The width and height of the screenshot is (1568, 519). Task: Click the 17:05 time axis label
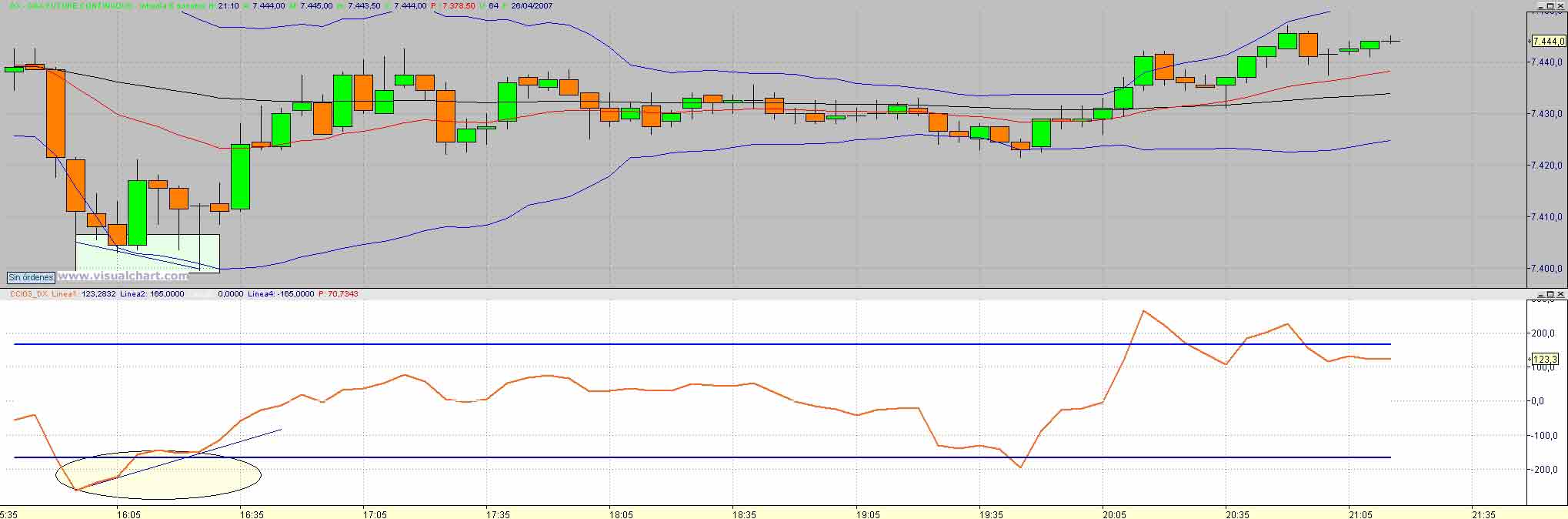[375, 514]
